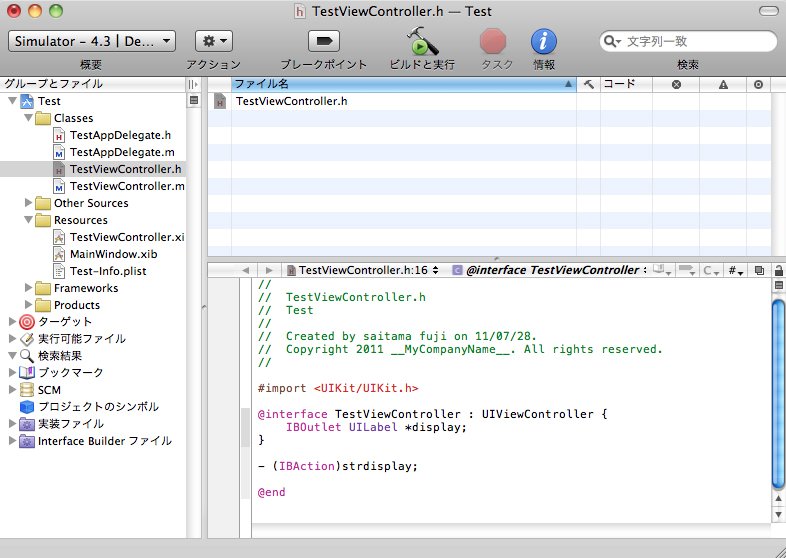Click the 実行可能ファイル icon
Screen dimensions: 786x558
tap(27, 339)
